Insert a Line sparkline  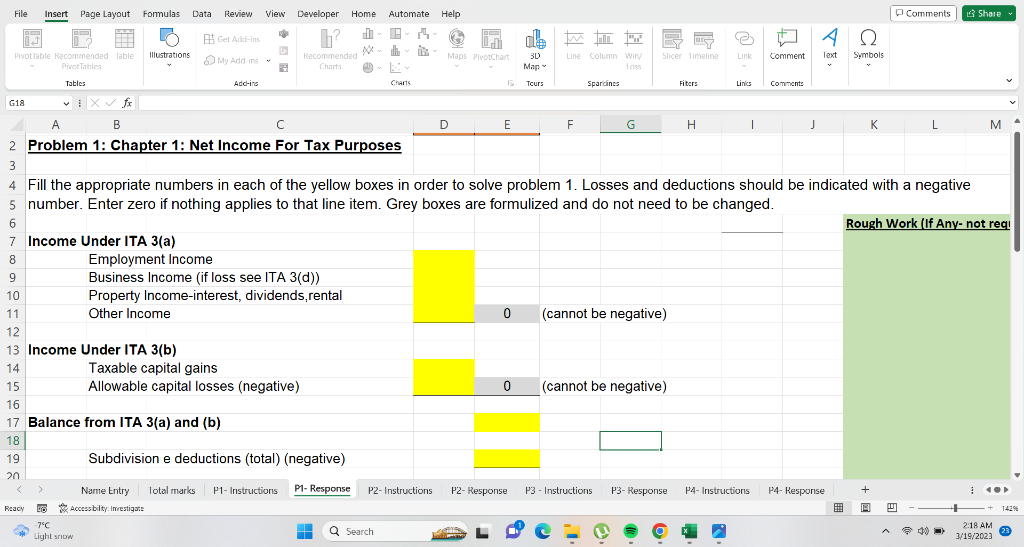(573, 46)
